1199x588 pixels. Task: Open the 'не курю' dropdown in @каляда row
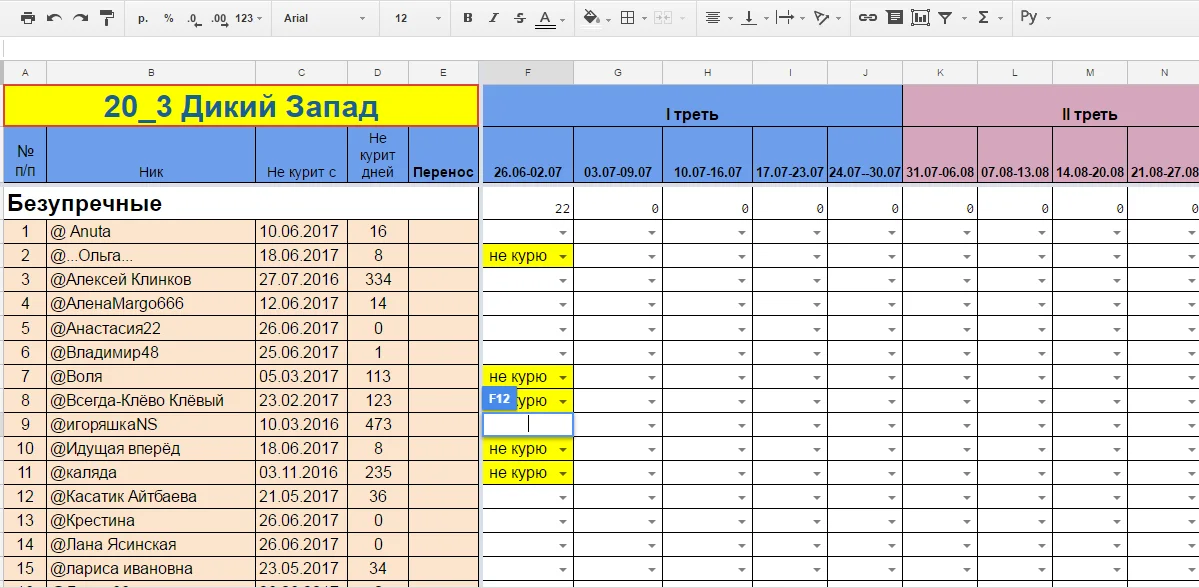coord(564,473)
